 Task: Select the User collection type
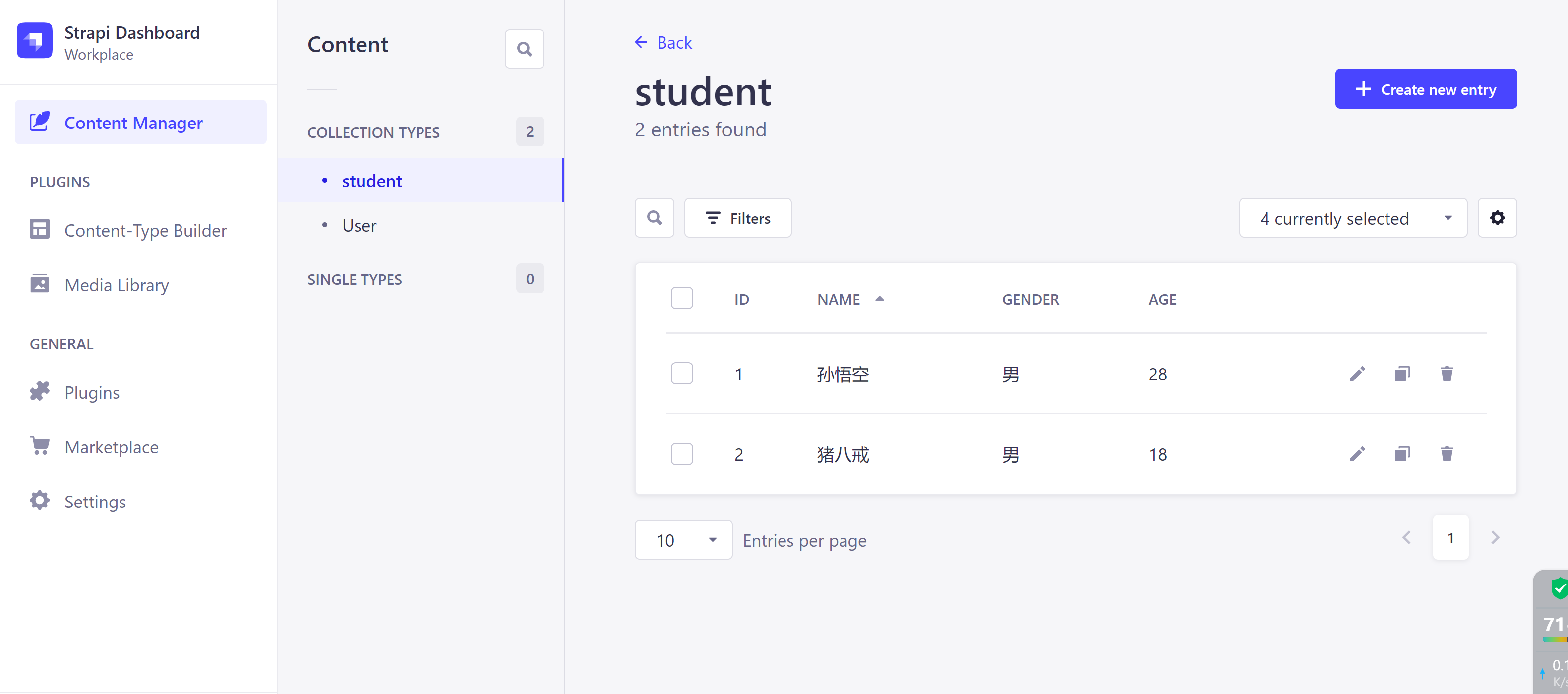pos(359,226)
